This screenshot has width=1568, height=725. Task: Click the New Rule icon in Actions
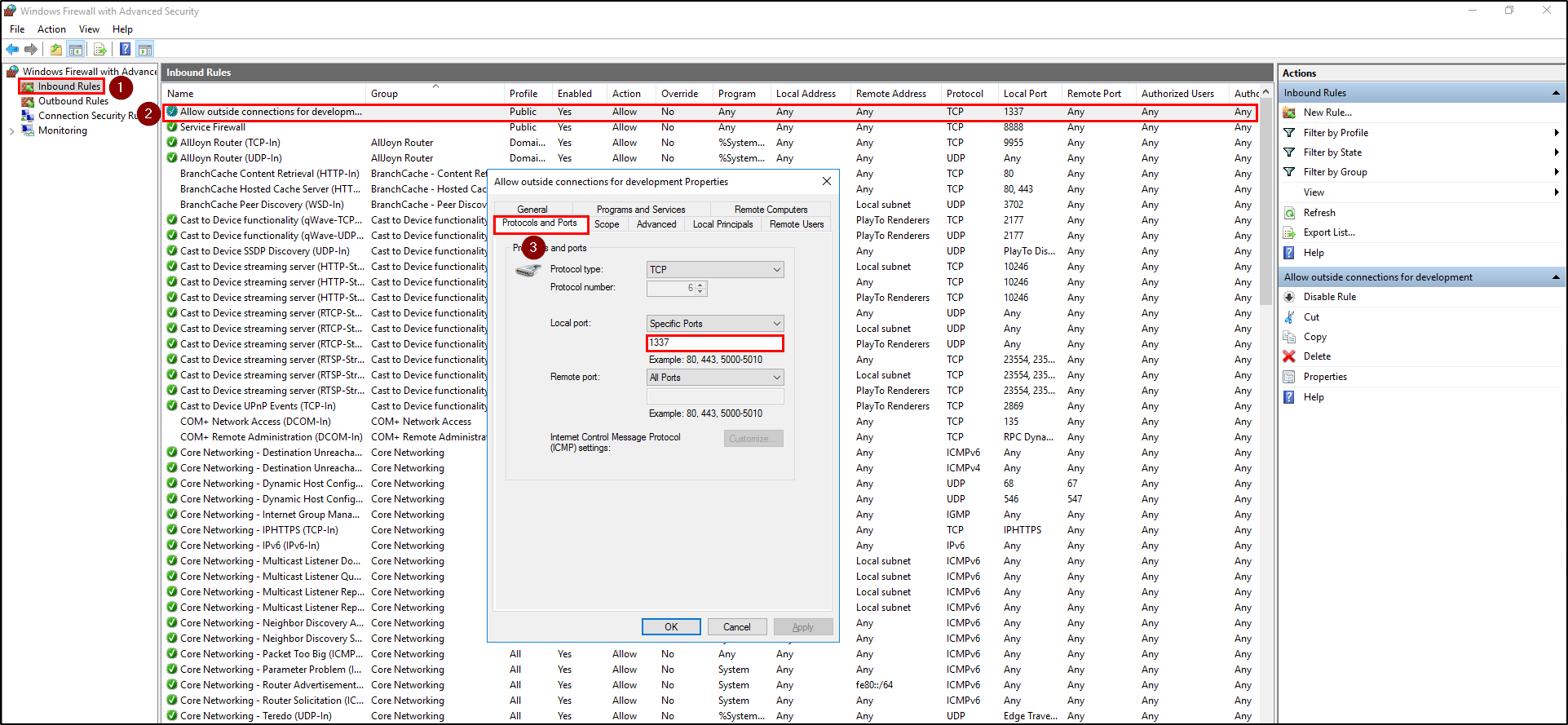point(1289,113)
